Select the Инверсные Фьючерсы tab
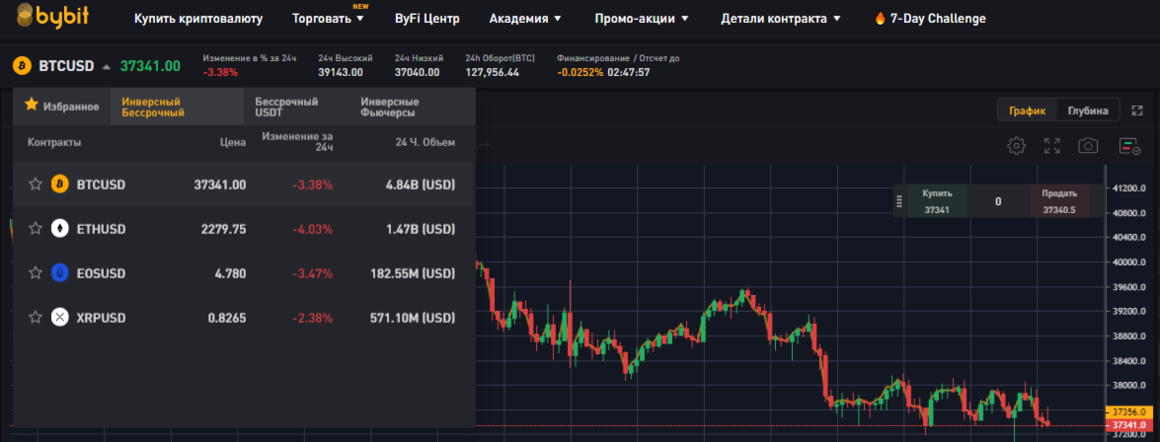 click(390, 106)
